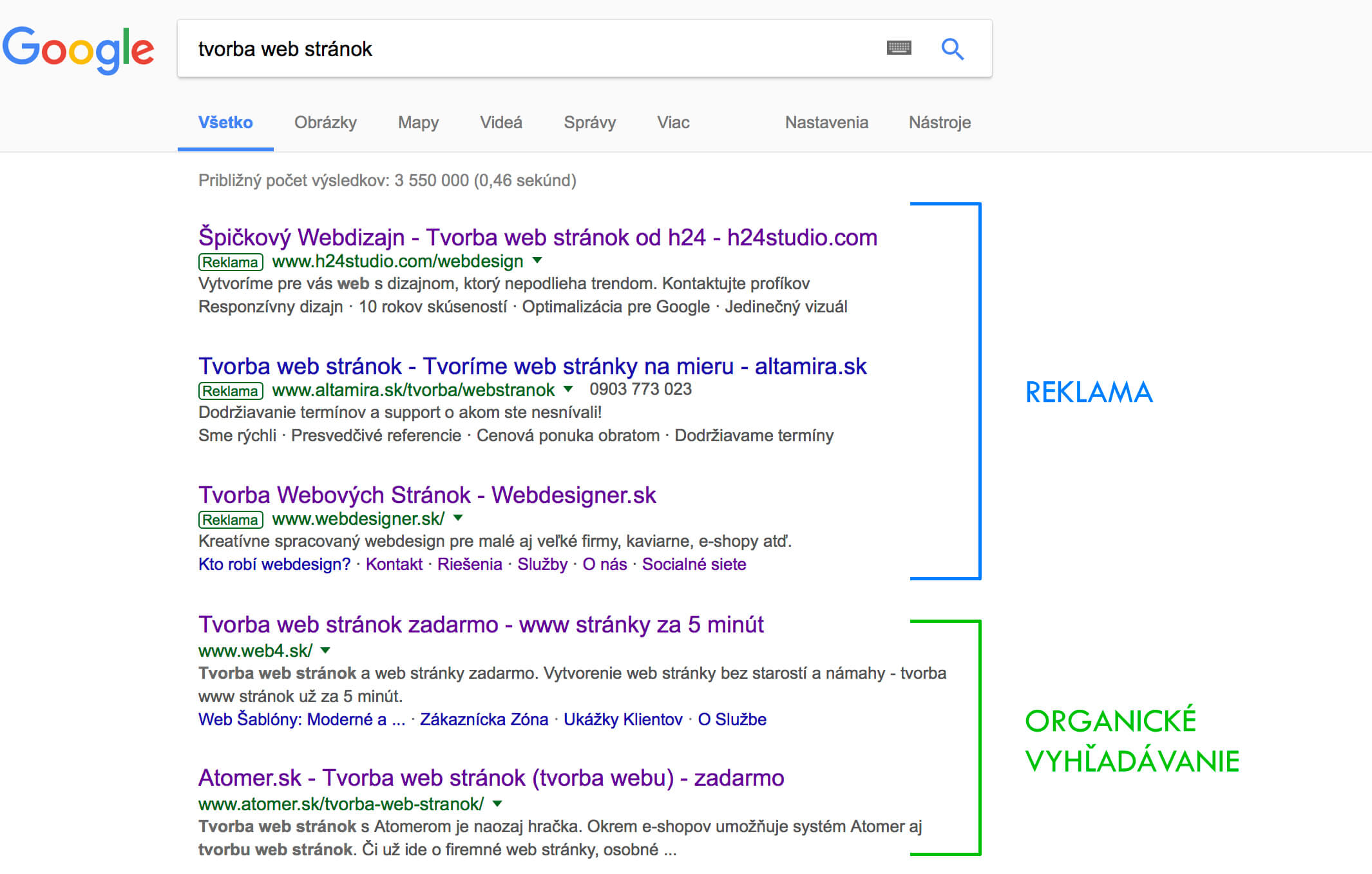Open the 'O Službe' sitelink
The image size is (1372, 874).
click(732, 719)
